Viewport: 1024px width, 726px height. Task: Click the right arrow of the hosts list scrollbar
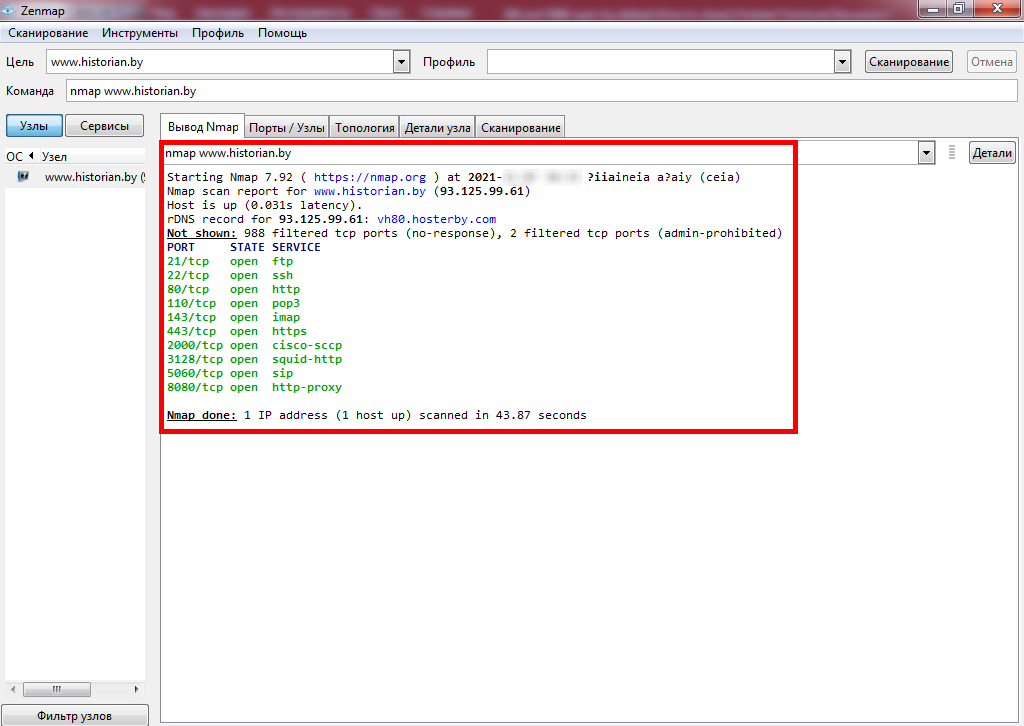139,690
